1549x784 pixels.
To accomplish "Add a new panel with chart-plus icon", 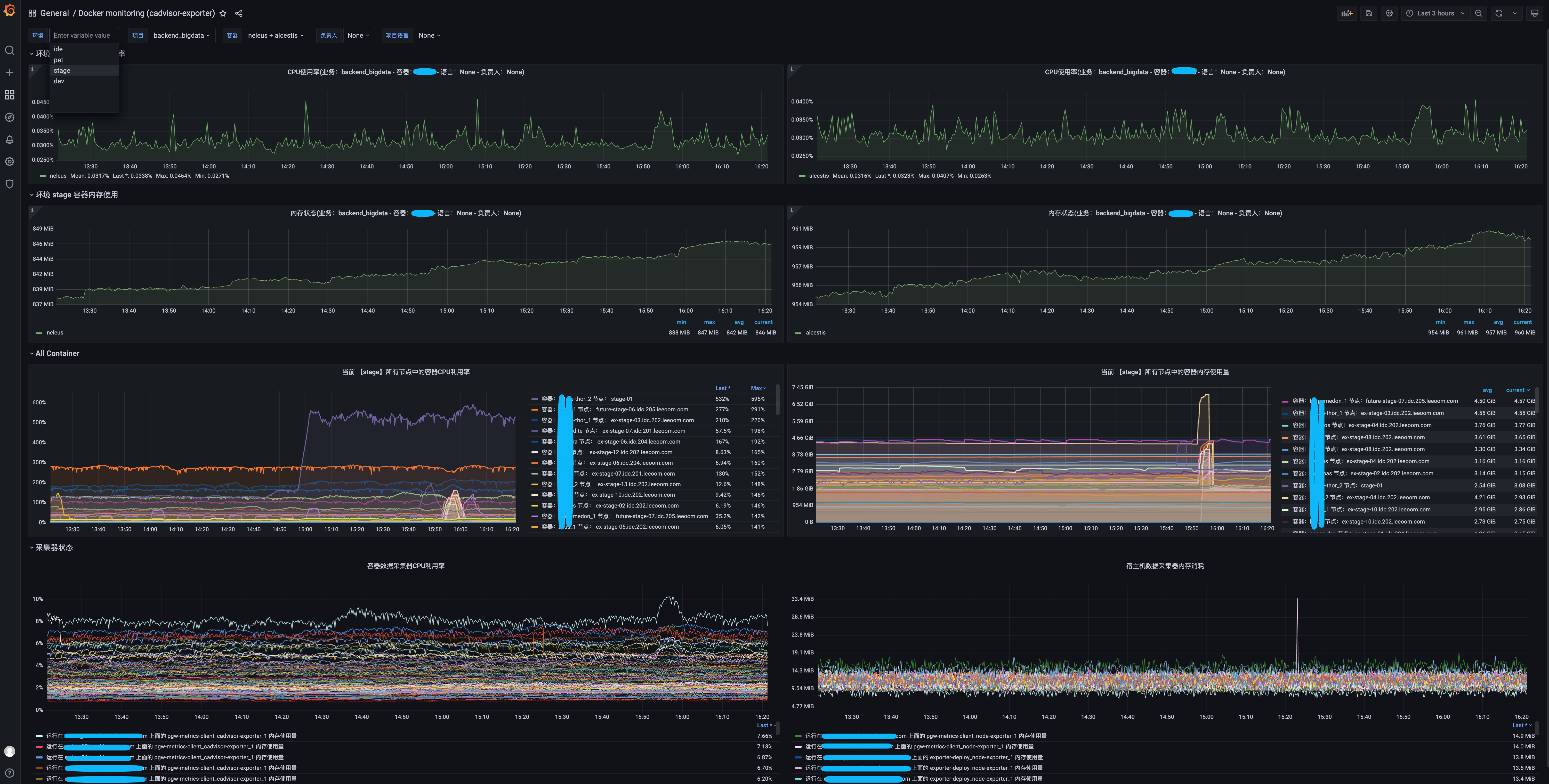I will click(1347, 13).
